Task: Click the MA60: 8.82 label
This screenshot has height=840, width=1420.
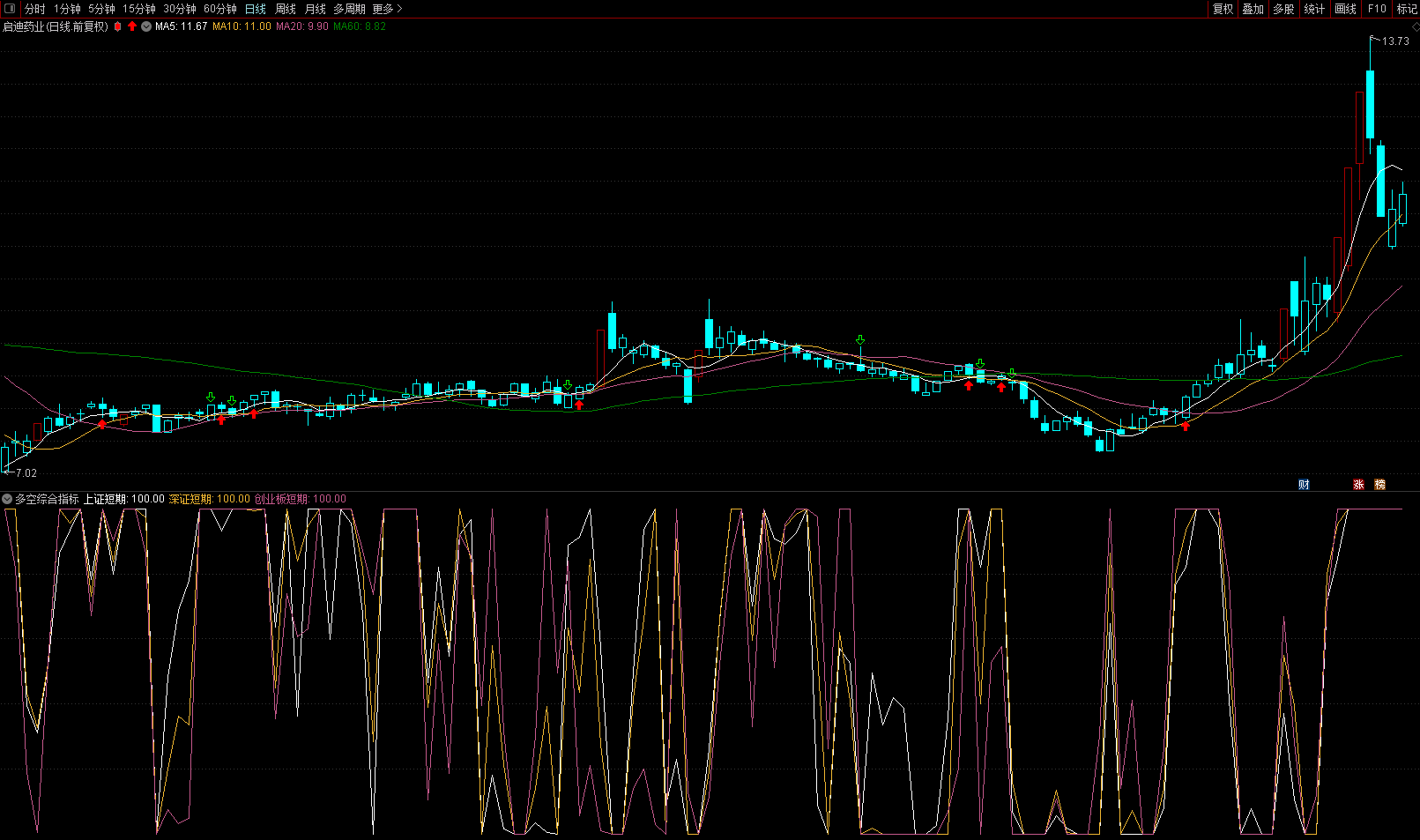Action: click(x=360, y=26)
